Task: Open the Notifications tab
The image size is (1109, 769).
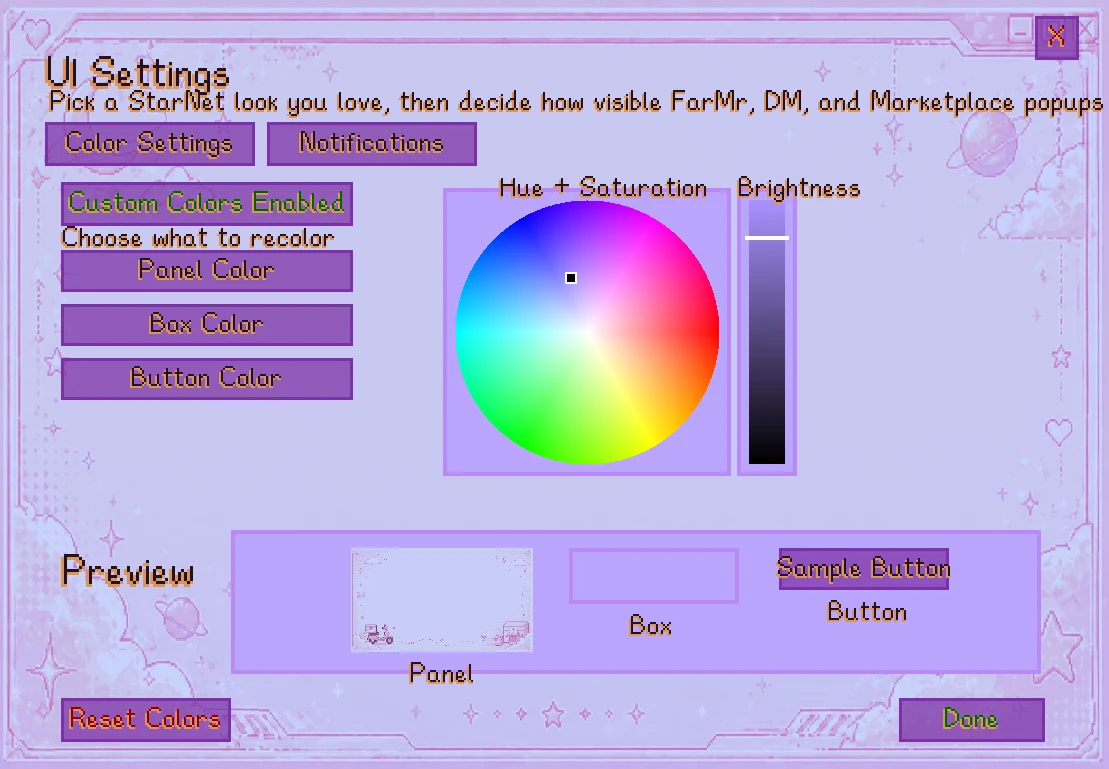Action: (371, 144)
